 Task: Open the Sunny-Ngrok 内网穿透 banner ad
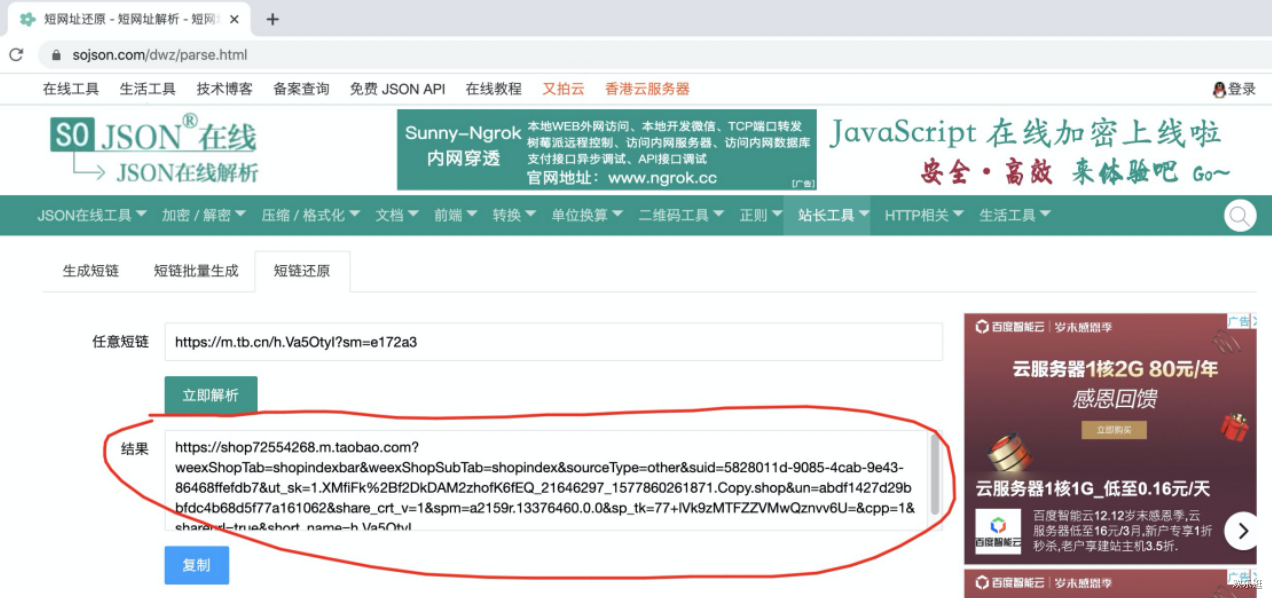607,150
